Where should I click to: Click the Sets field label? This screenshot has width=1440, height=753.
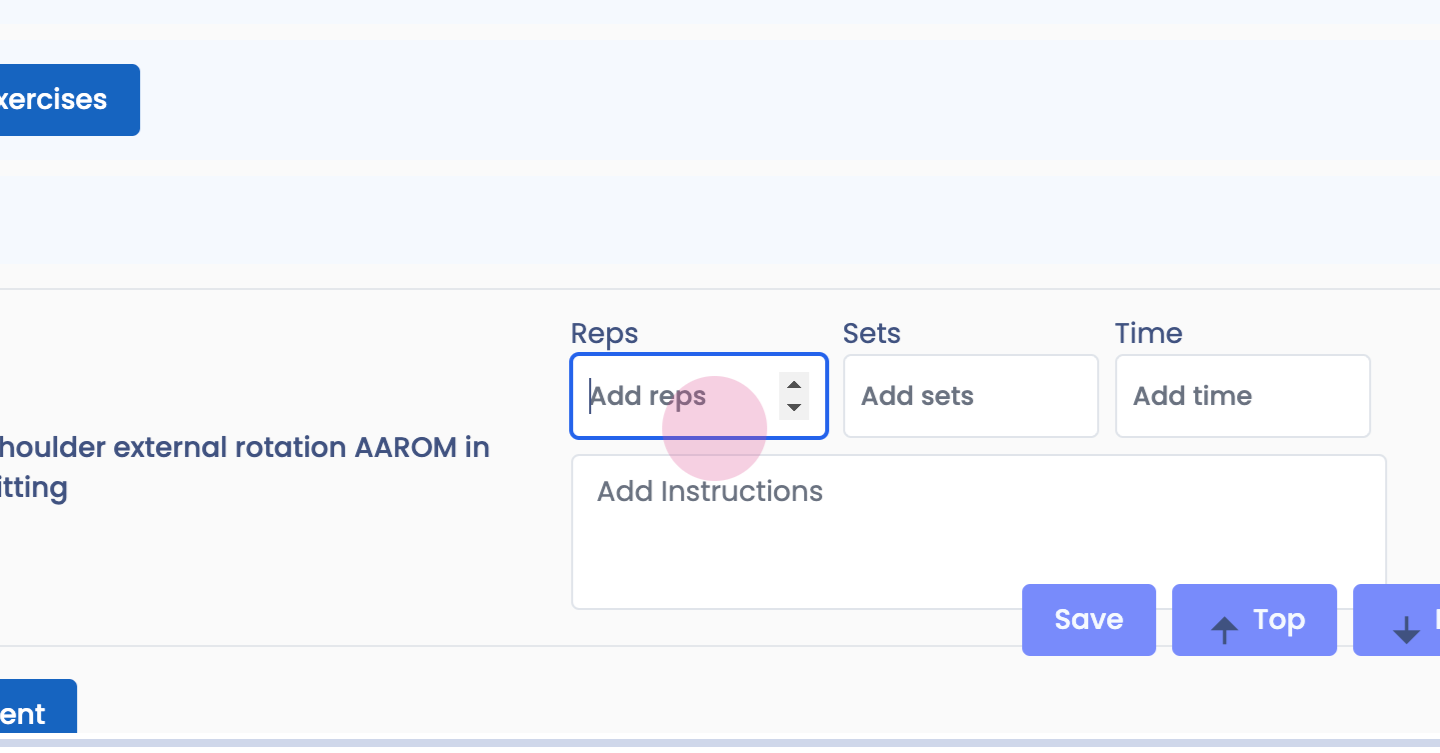coord(872,333)
